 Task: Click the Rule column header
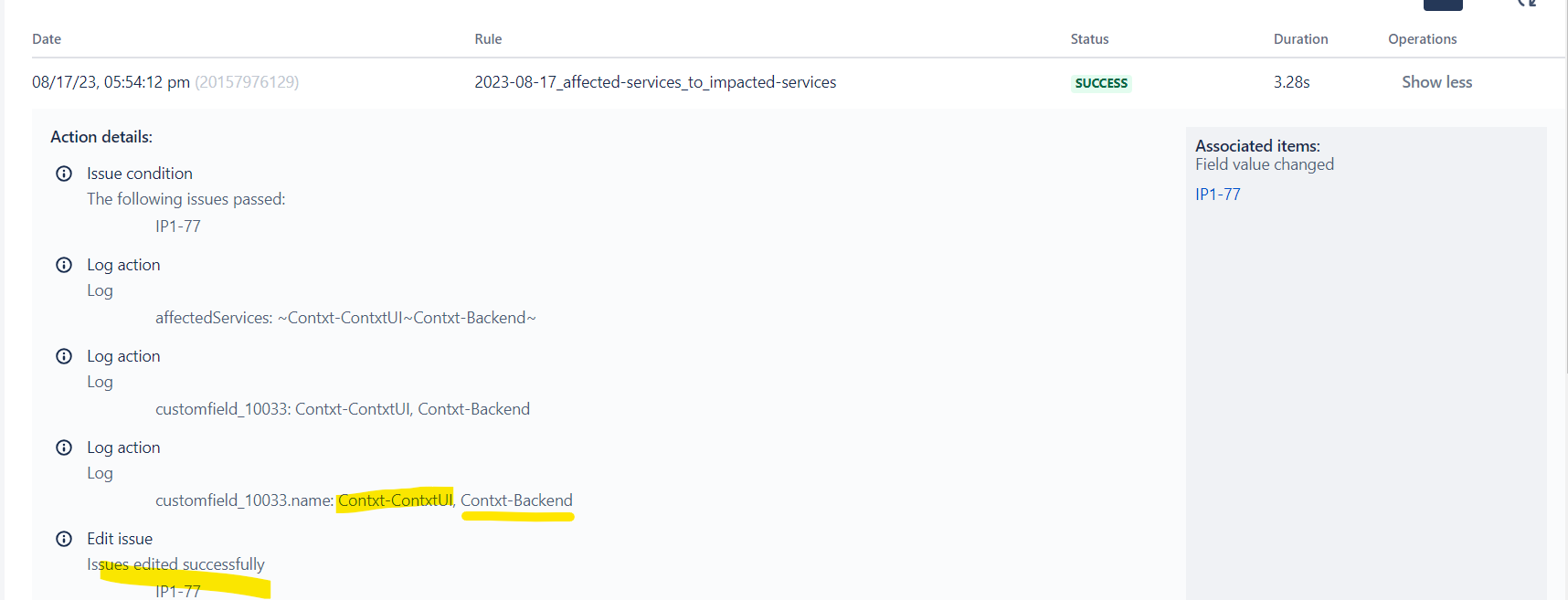click(x=488, y=39)
